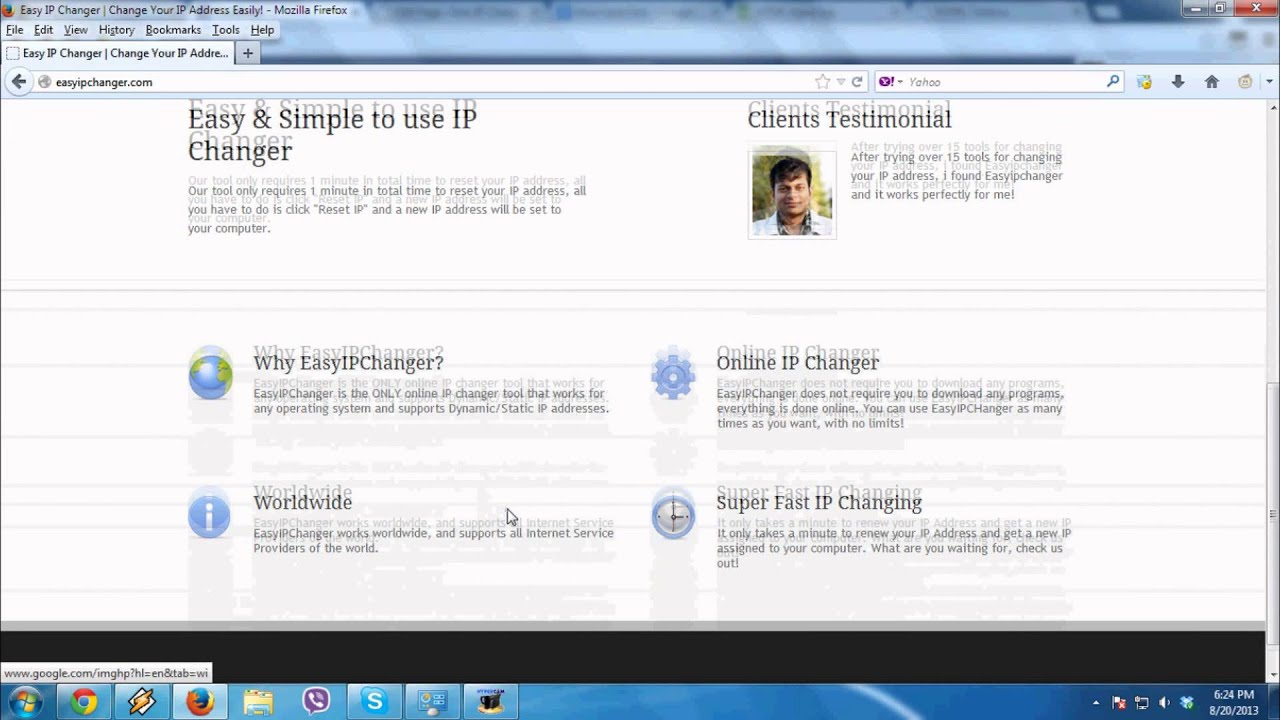1280x720 pixels.
Task: Open the History menu
Action: (116, 30)
